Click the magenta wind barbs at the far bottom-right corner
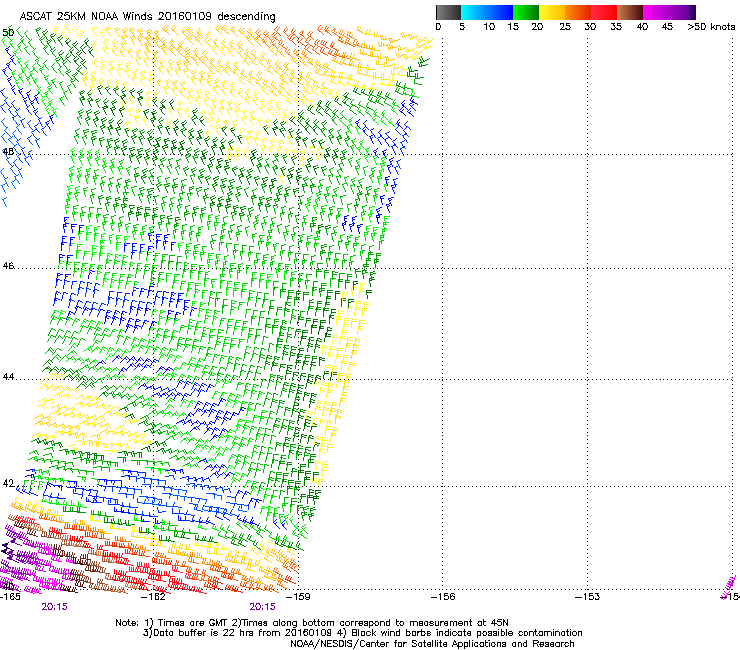The width and height of the screenshot is (740, 650). point(729,585)
